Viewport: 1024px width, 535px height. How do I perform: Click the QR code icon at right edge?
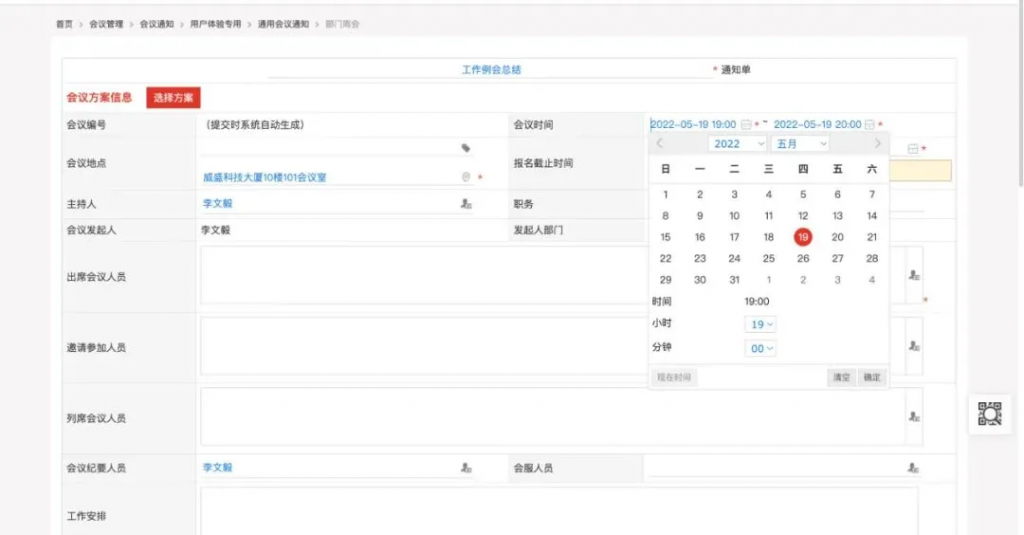coord(989,414)
